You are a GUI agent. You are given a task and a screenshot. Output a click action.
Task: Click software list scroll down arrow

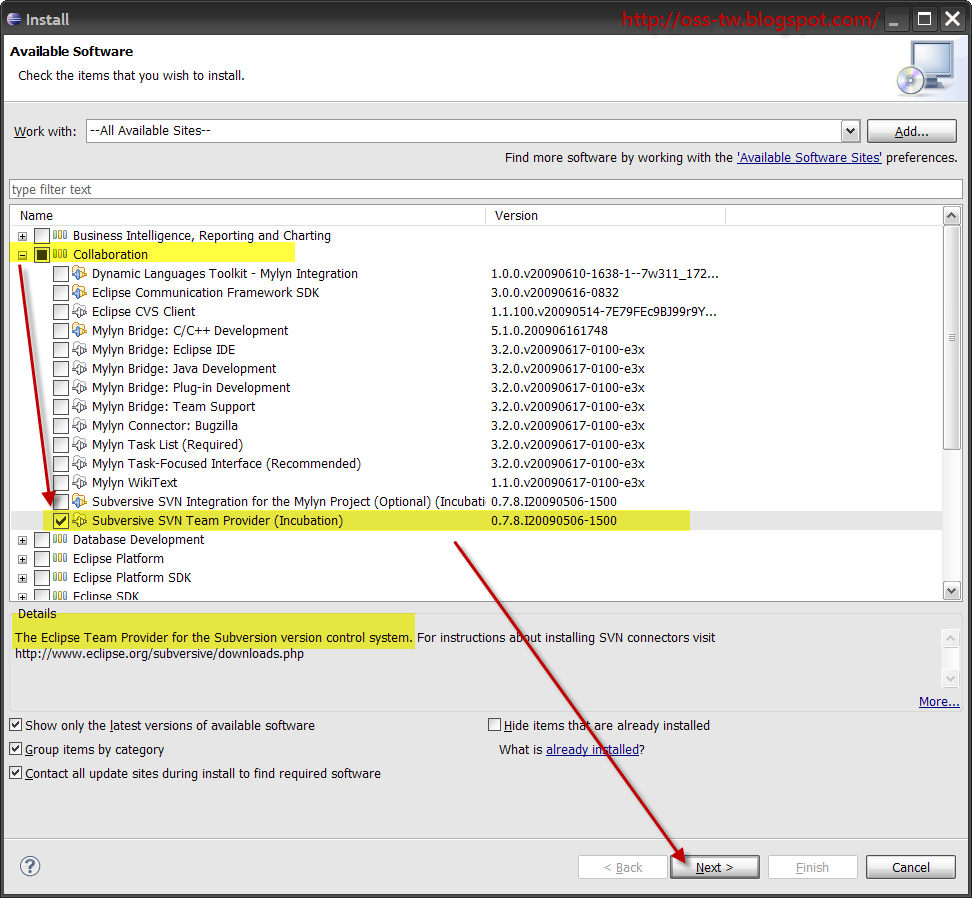click(x=952, y=590)
